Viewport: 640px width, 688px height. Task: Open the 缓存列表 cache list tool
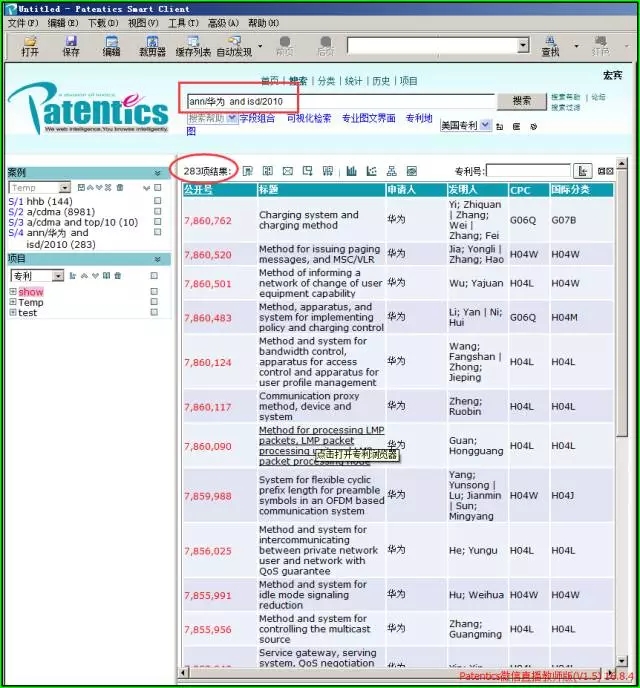pos(193,46)
